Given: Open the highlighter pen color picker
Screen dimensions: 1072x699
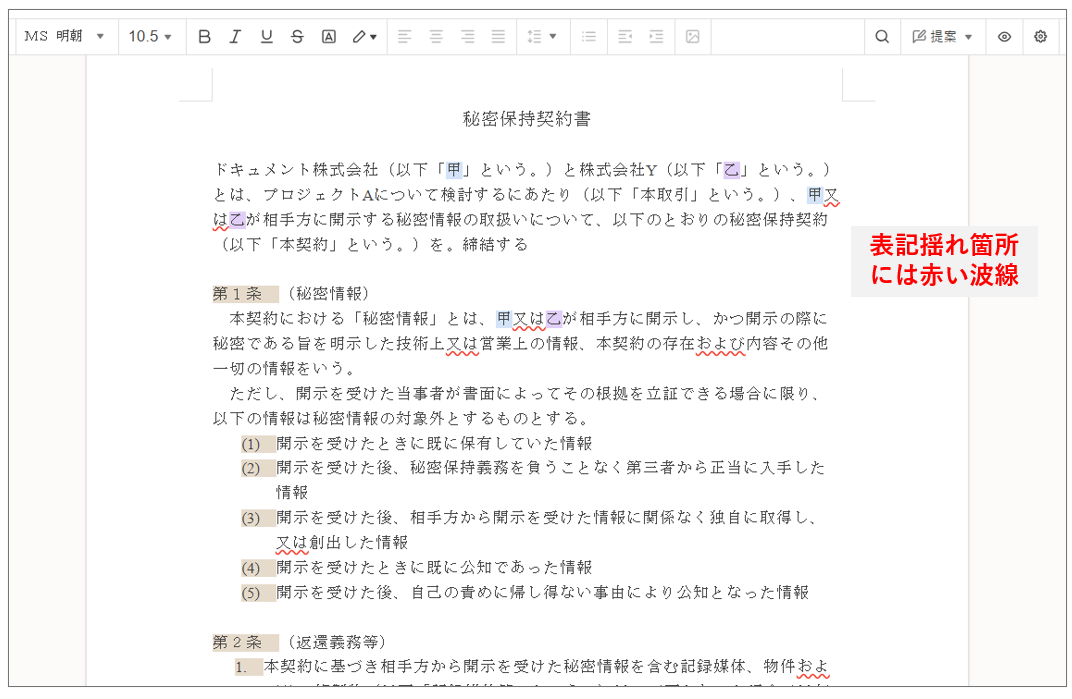Looking at the screenshot, I should point(364,37).
